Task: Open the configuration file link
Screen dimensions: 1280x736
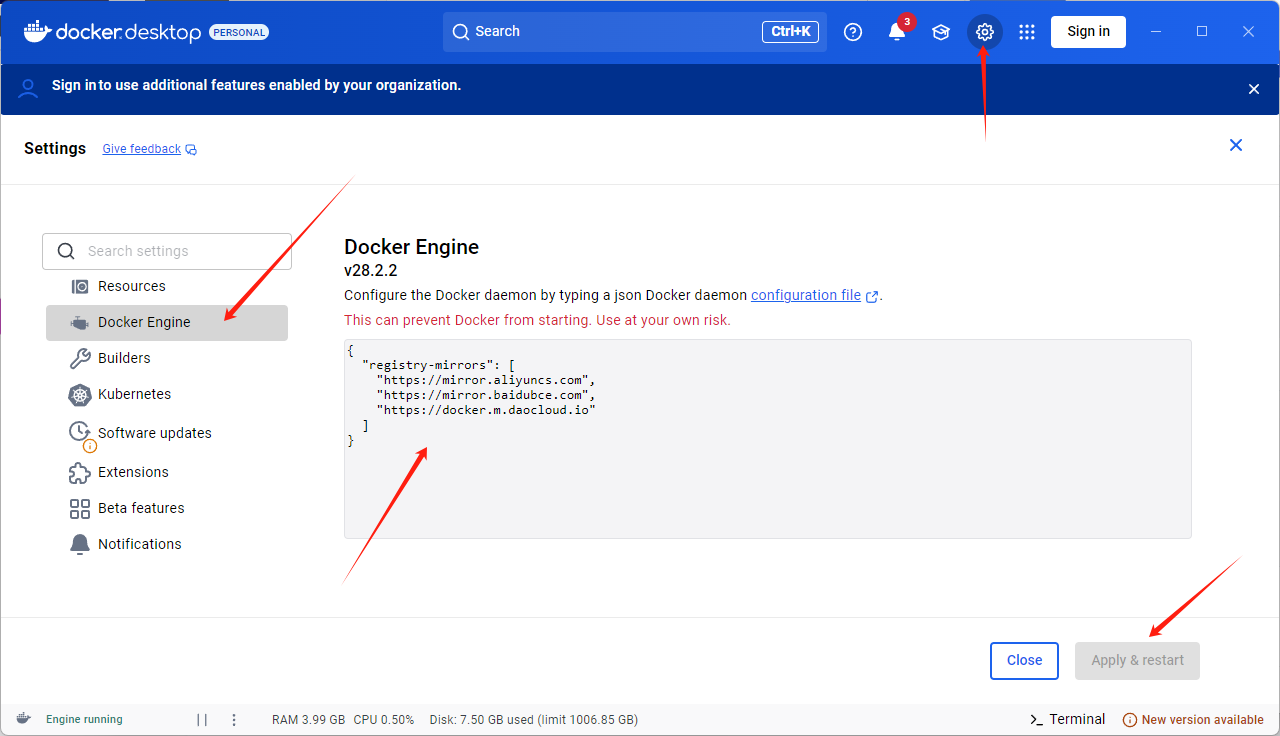Action: tap(806, 295)
